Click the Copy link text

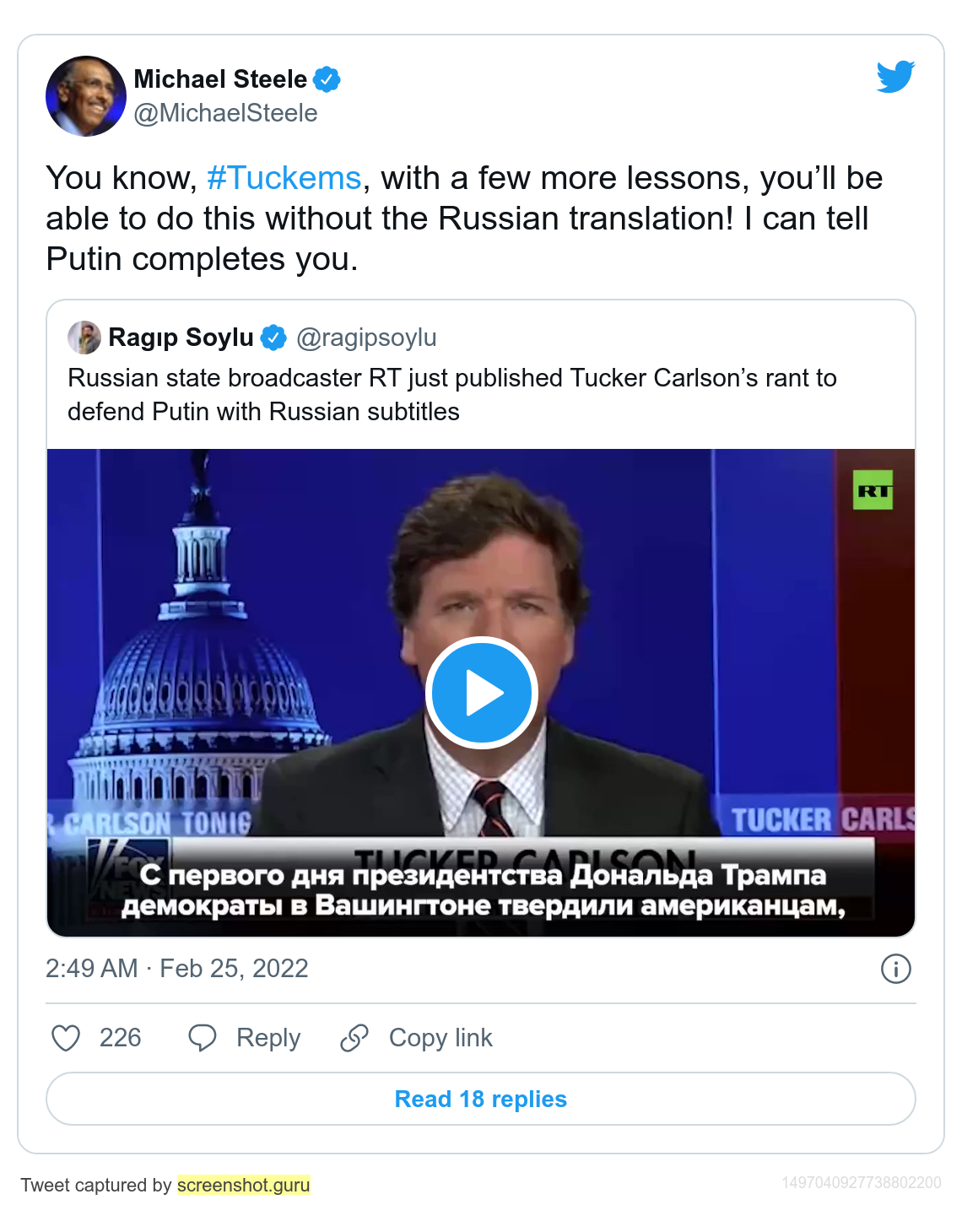point(440,1038)
